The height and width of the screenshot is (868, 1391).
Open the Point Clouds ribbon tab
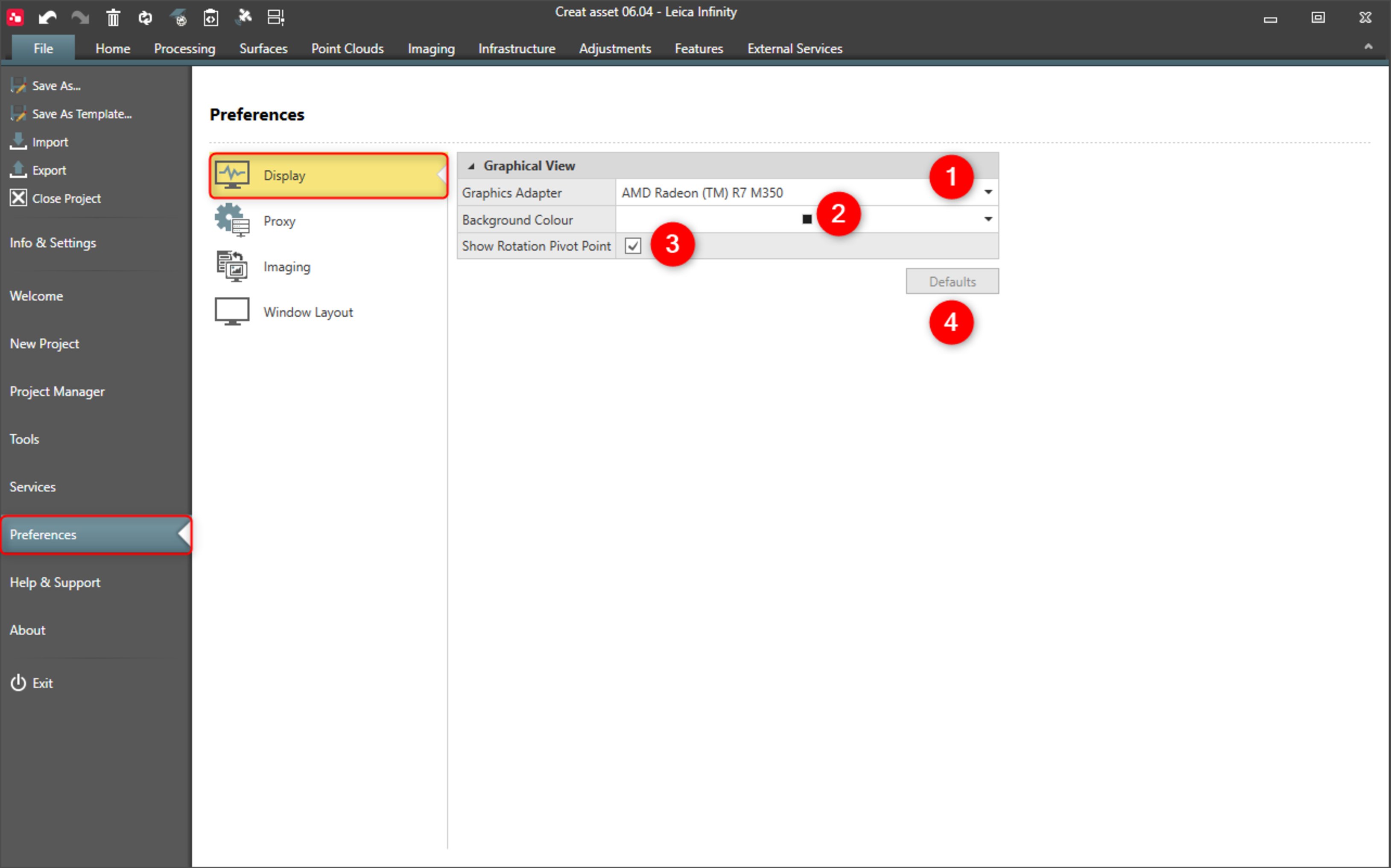click(347, 49)
